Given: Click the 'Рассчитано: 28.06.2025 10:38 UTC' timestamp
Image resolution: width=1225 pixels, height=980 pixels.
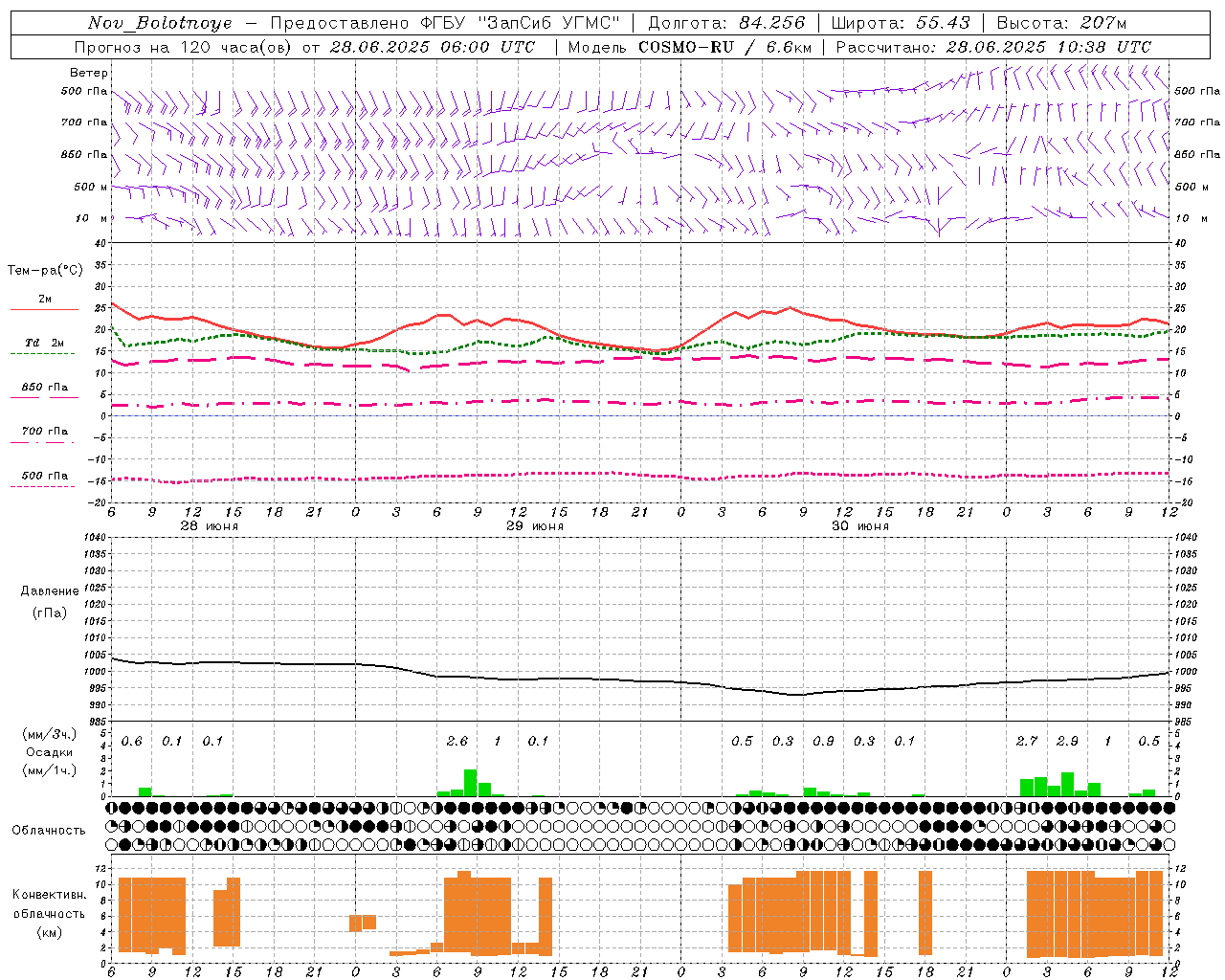Looking at the screenshot, I should click(993, 47).
